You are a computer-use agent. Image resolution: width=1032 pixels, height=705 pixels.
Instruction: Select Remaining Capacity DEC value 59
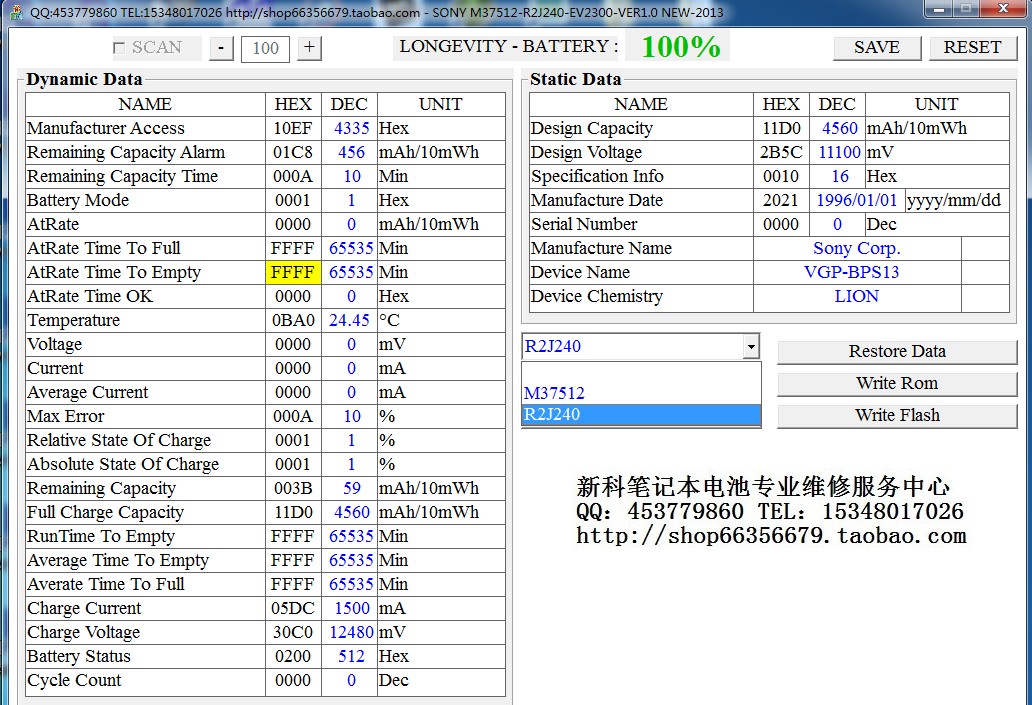[x=349, y=488]
